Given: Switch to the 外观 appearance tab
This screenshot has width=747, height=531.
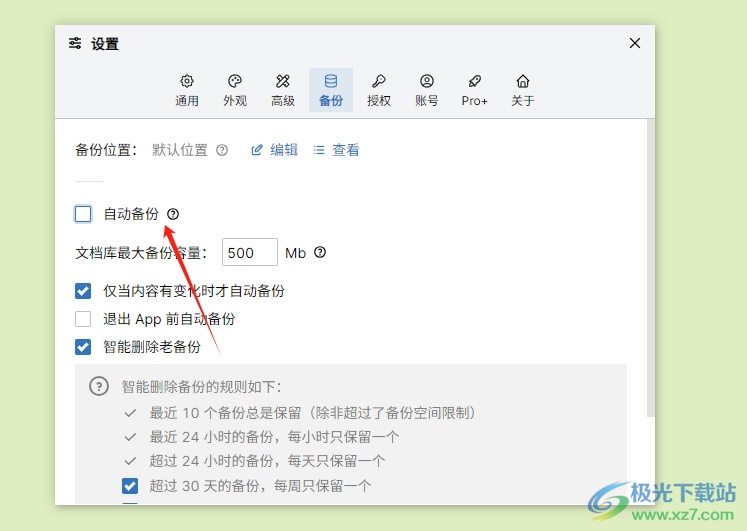Looking at the screenshot, I should [x=235, y=90].
